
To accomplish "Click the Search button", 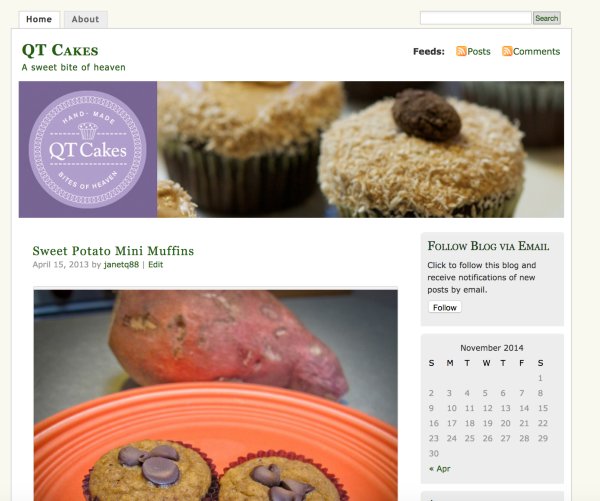I will tap(546, 18).
